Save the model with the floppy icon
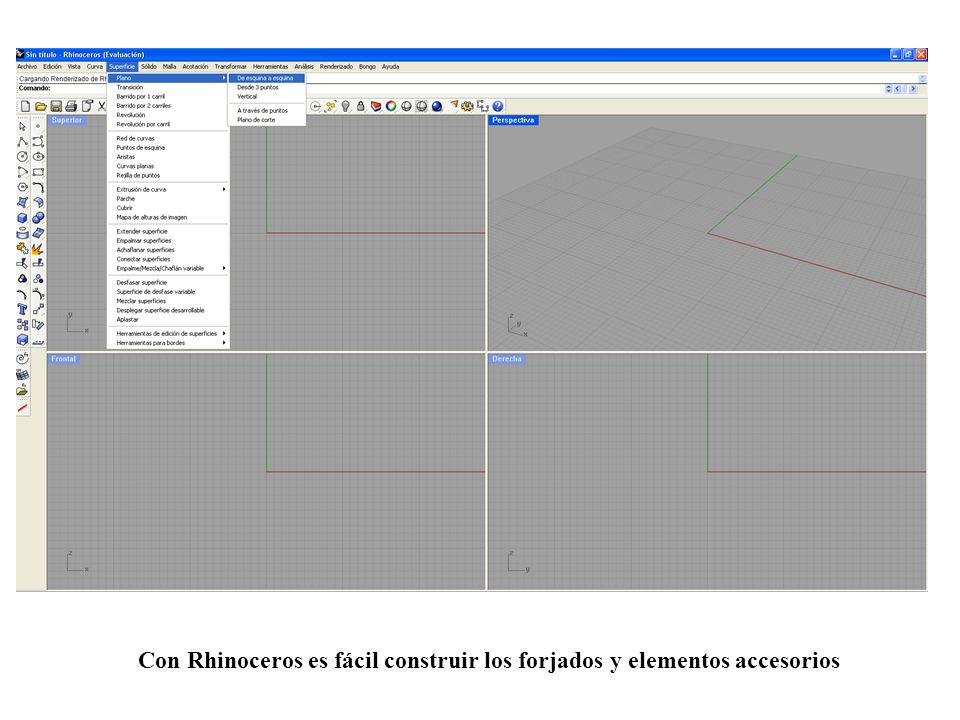Screen dimensions: 960x720 point(56,107)
